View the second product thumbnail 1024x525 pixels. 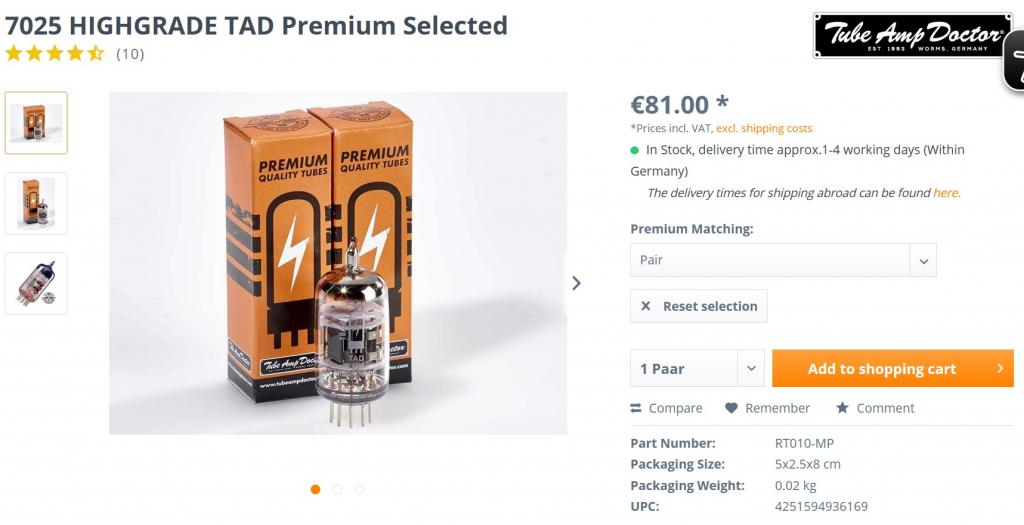click(x=36, y=203)
